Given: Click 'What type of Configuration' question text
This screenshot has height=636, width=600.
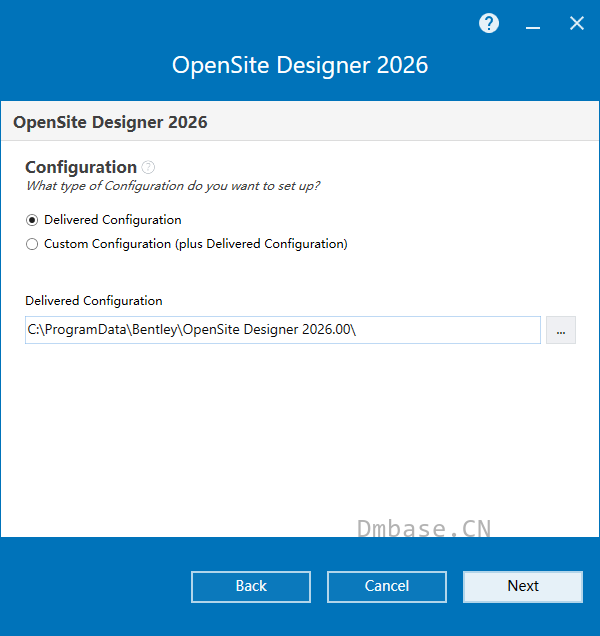Looking at the screenshot, I should tap(173, 186).
